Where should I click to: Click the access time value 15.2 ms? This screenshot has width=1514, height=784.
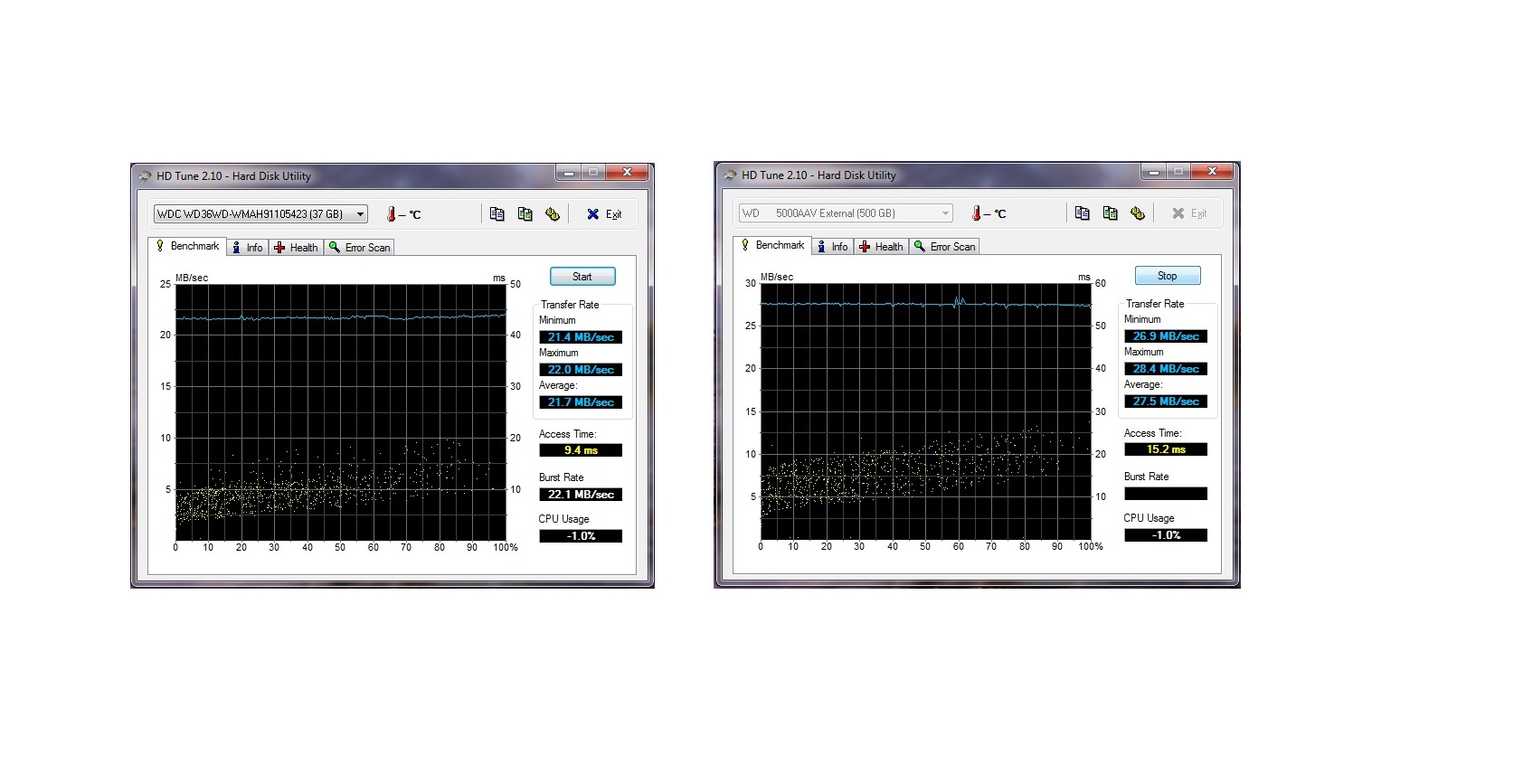click(1166, 449)
